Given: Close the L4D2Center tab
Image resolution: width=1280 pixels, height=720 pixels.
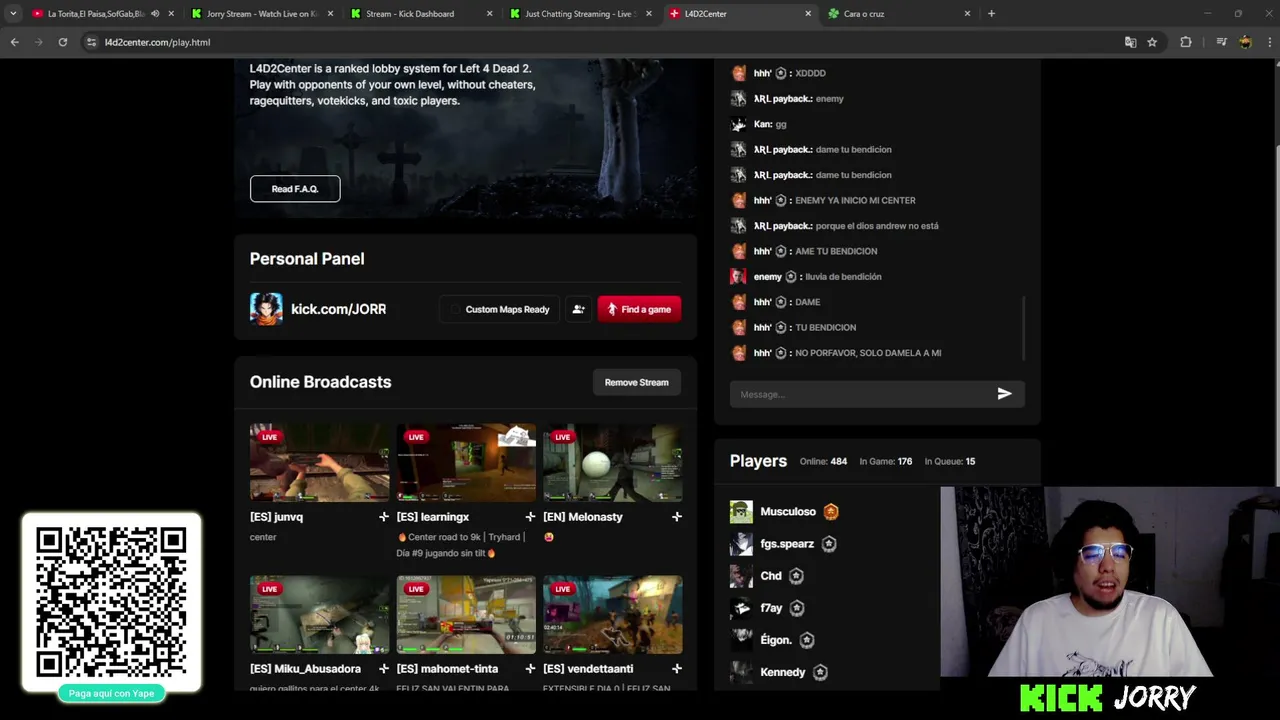Looking at the screenshot, I should [x=808, y=14].
